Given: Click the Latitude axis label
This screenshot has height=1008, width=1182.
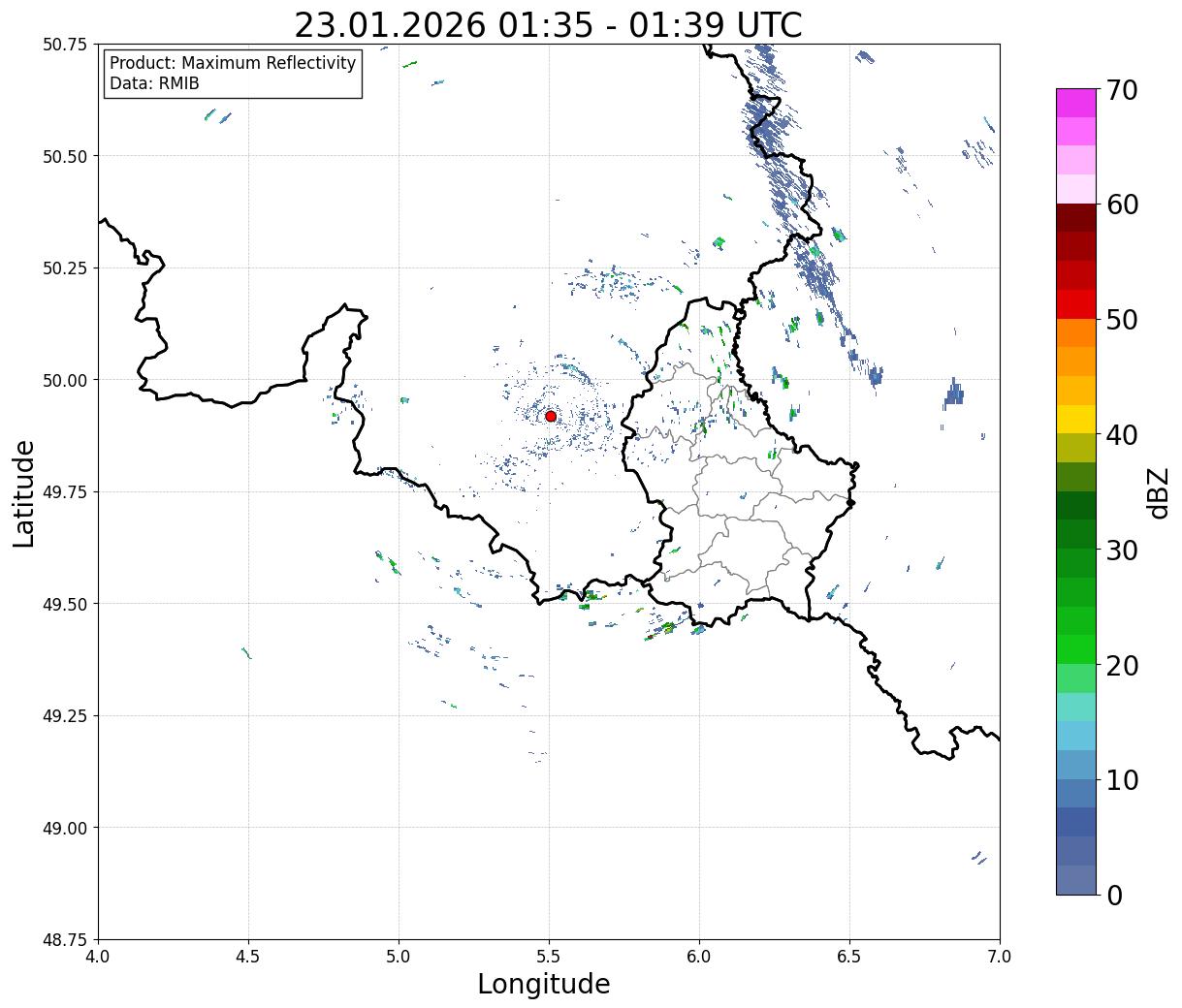Looking at the screenshot, I should point(24,492).
